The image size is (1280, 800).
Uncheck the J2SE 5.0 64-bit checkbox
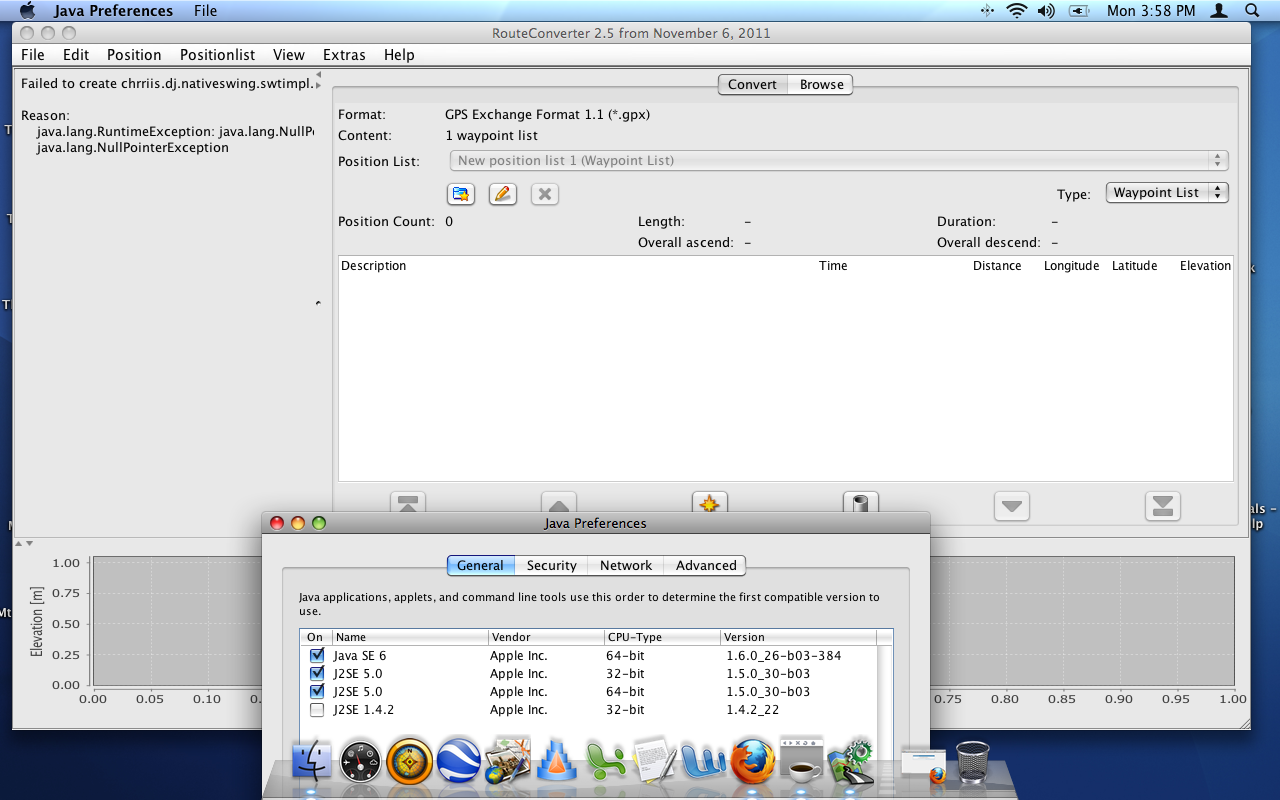317,692
